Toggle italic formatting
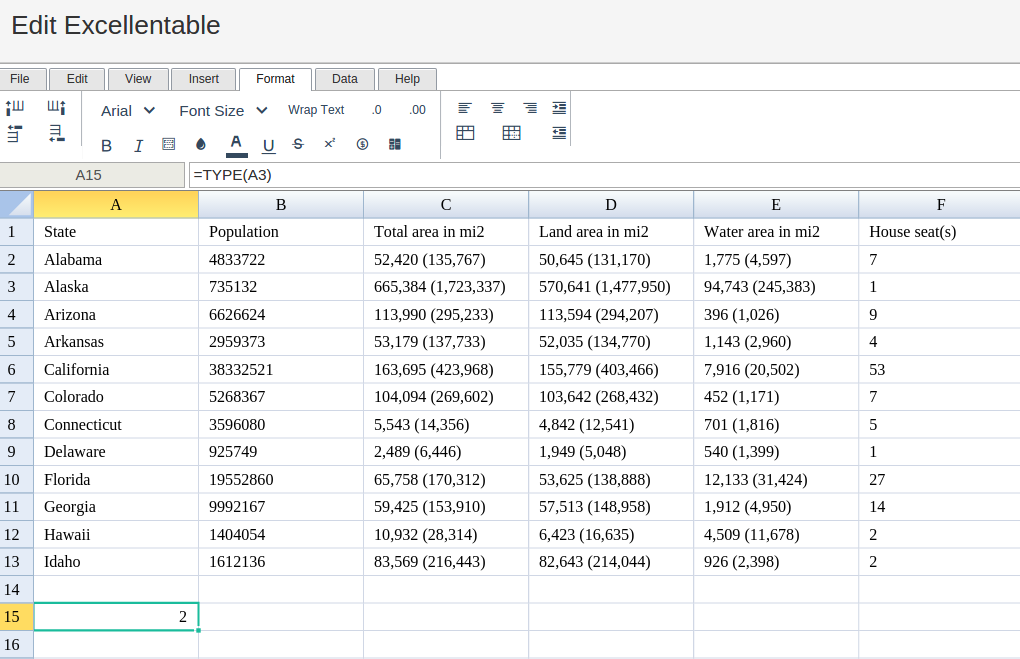Screen dimensions: 1020x659 pos(138,145)
